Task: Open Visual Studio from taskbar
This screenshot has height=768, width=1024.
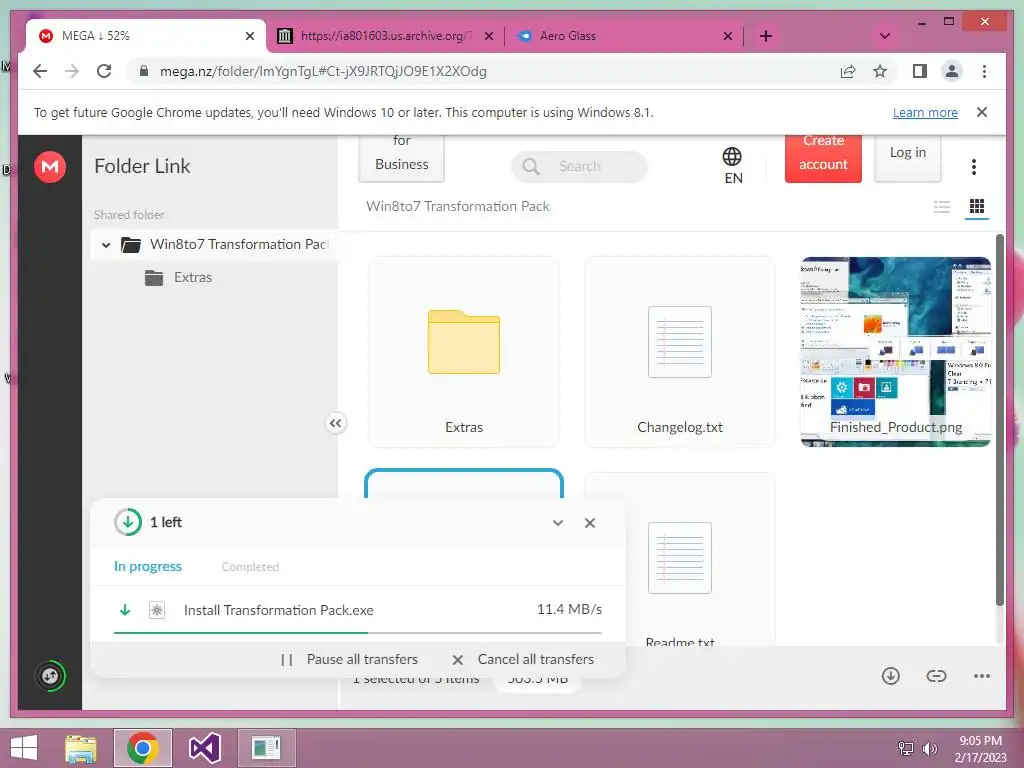Action: click(x=204, y=748)
